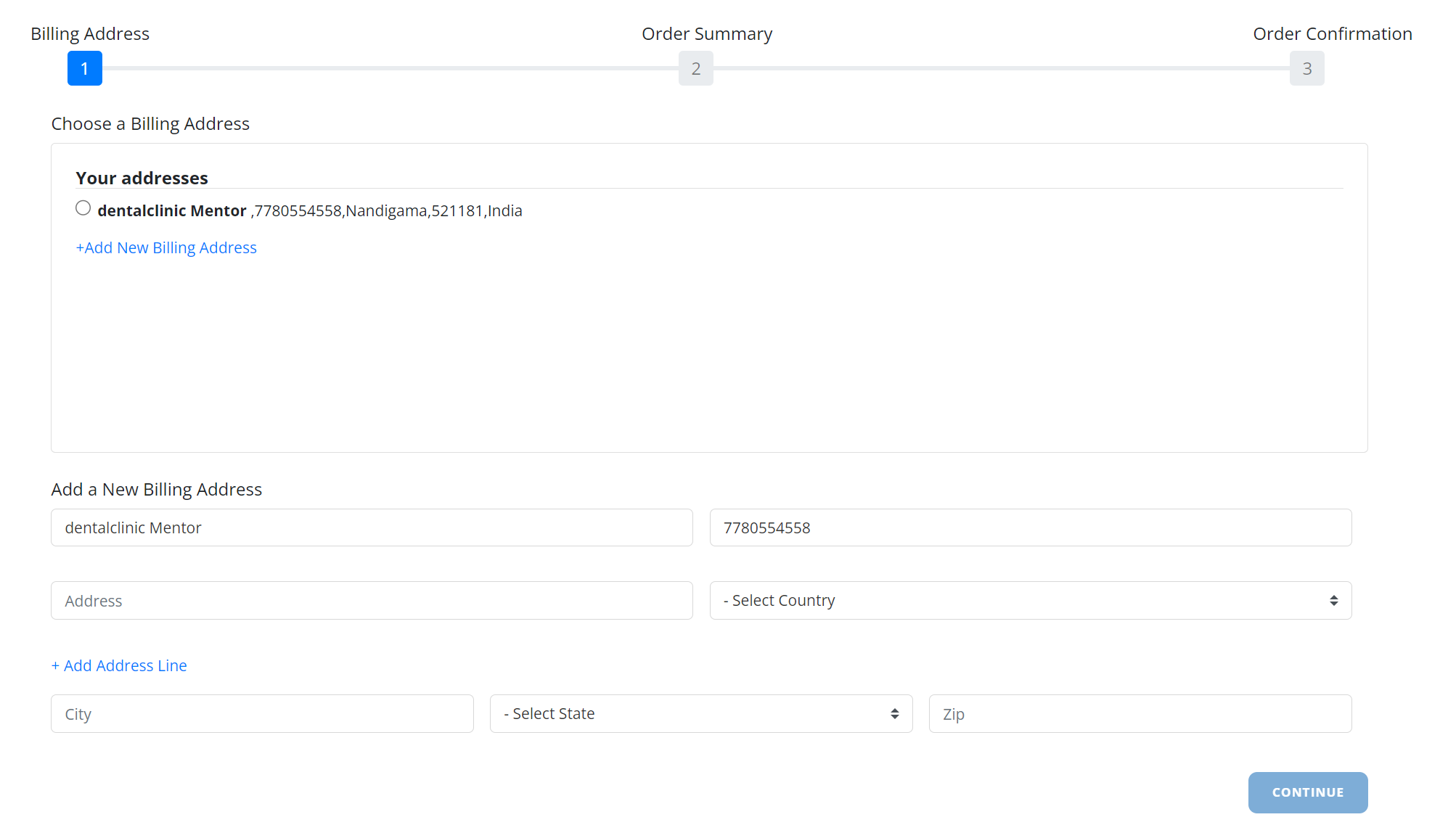Click into the Zip input field

pos(1140,713)
